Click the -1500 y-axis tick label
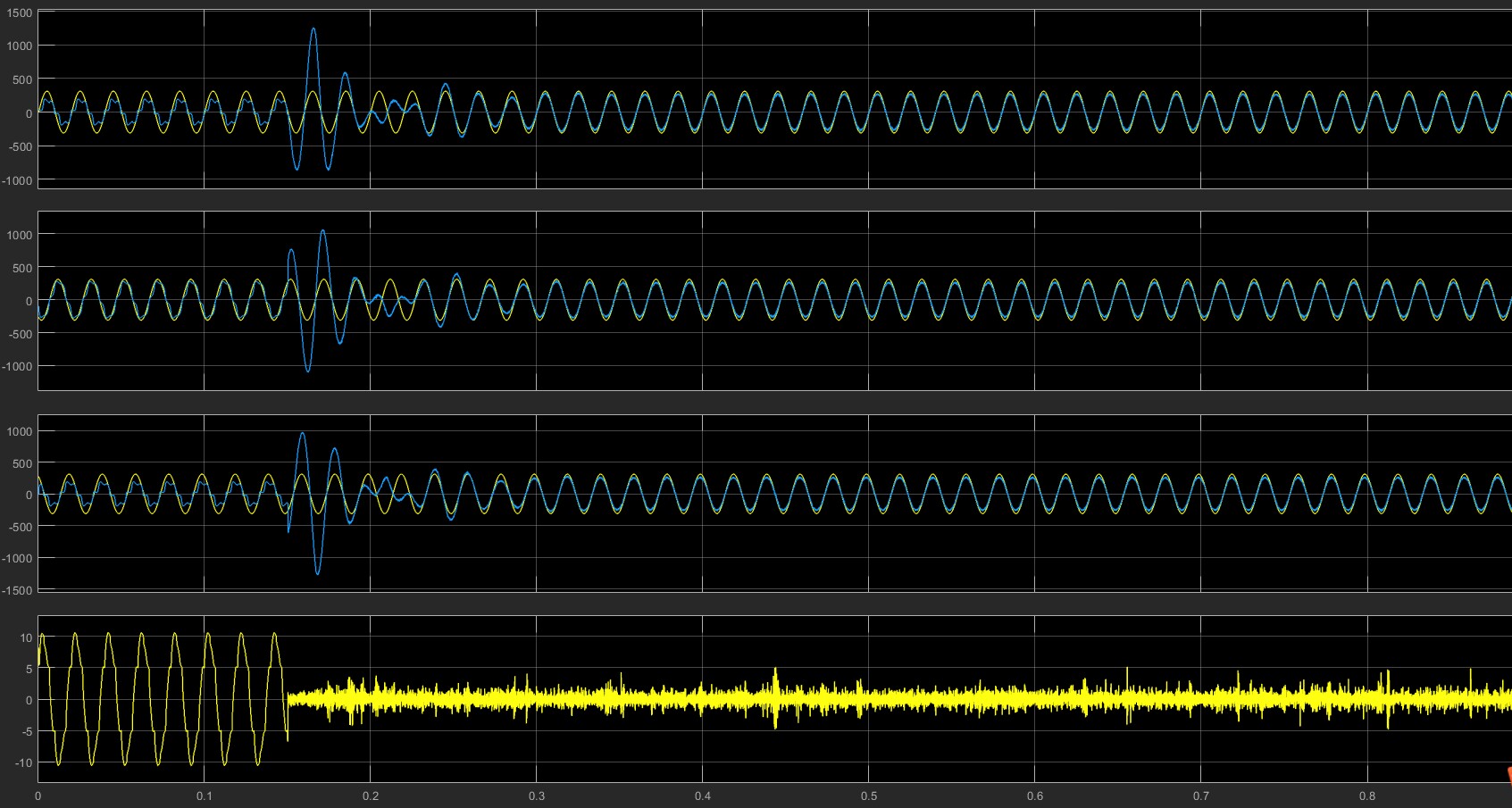The height and width of the screenshot is (808, 1512). pos(18,590)
